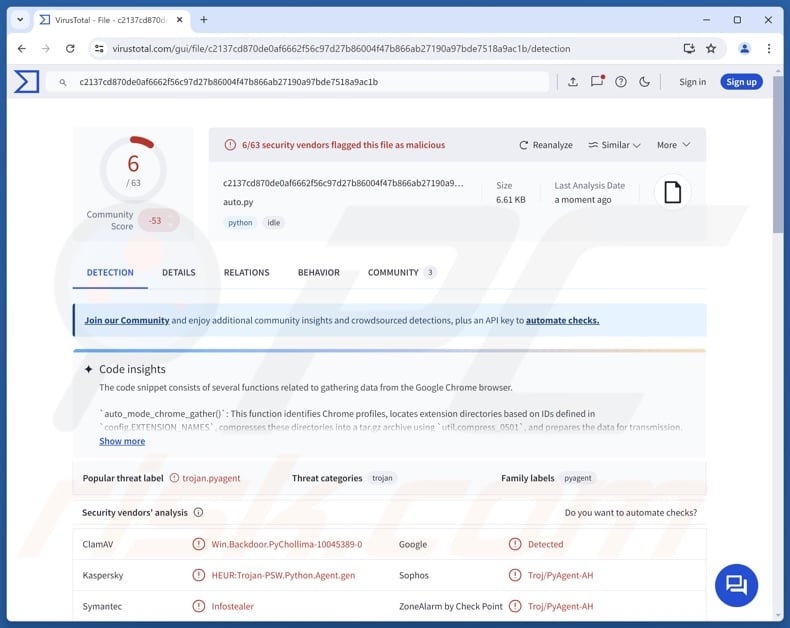Click the 6/63 detection score gauge
Image resolution: width=790 pixels, height=628 pixels.
click(133, 170)
